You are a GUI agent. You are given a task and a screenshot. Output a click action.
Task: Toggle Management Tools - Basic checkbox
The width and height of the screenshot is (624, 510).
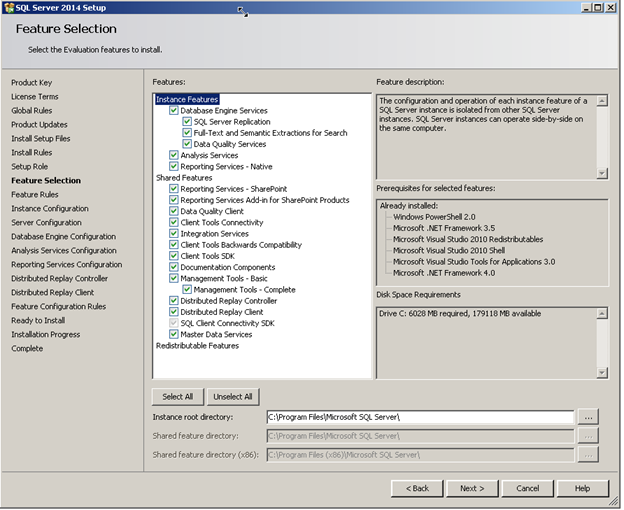pos(174,278)
